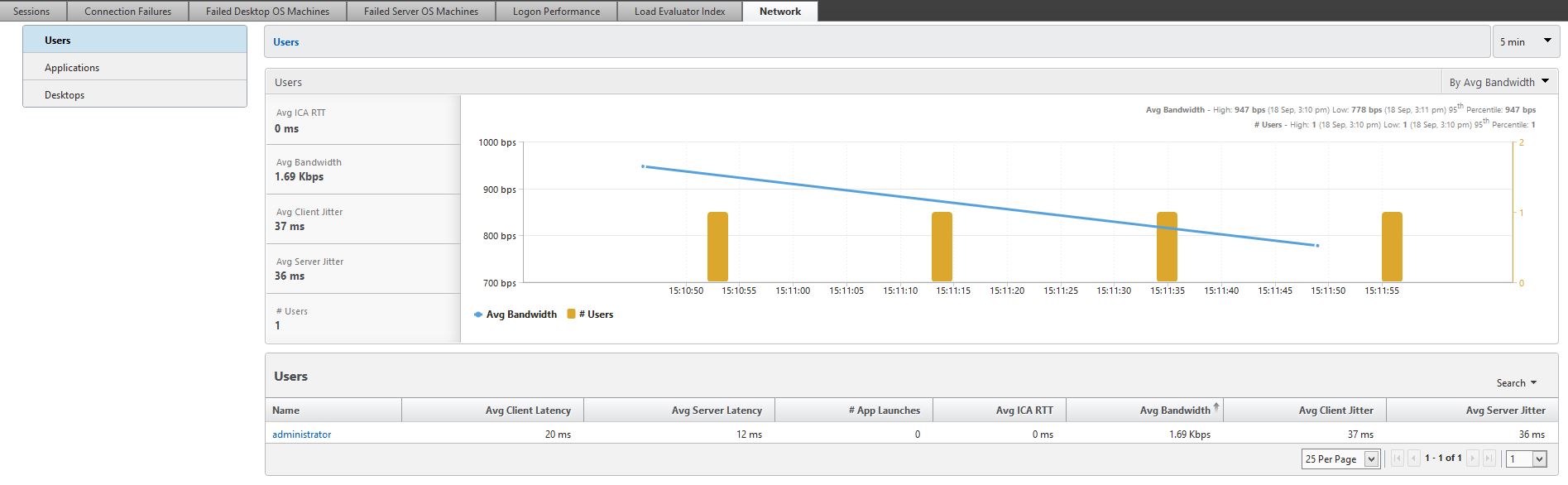Click the Avg Bandwidth legend marker
Screen dimensions: 1568x485
click(x=478, y=315)
